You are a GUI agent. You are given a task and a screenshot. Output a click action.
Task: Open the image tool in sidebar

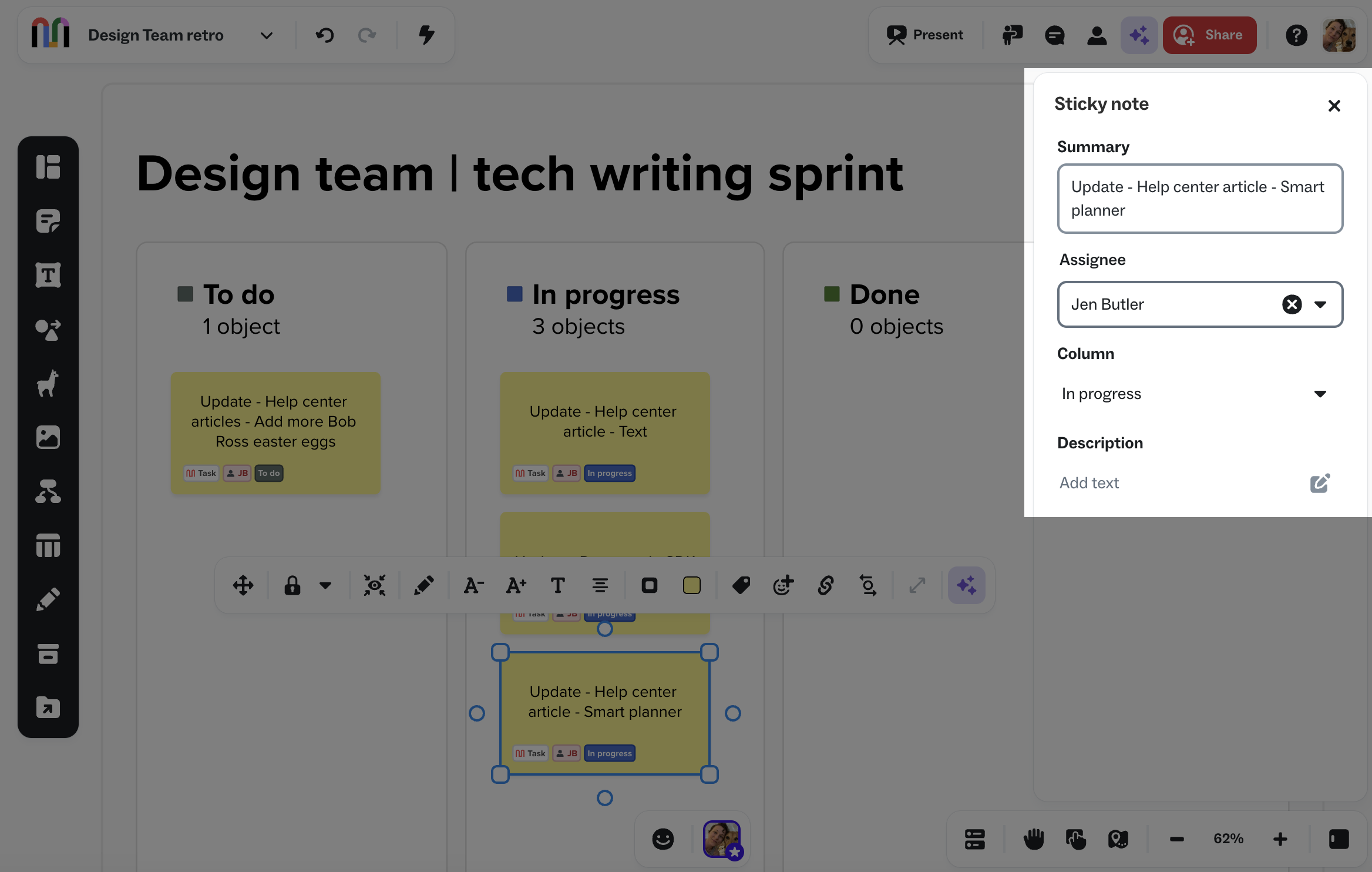pos(48,437)
